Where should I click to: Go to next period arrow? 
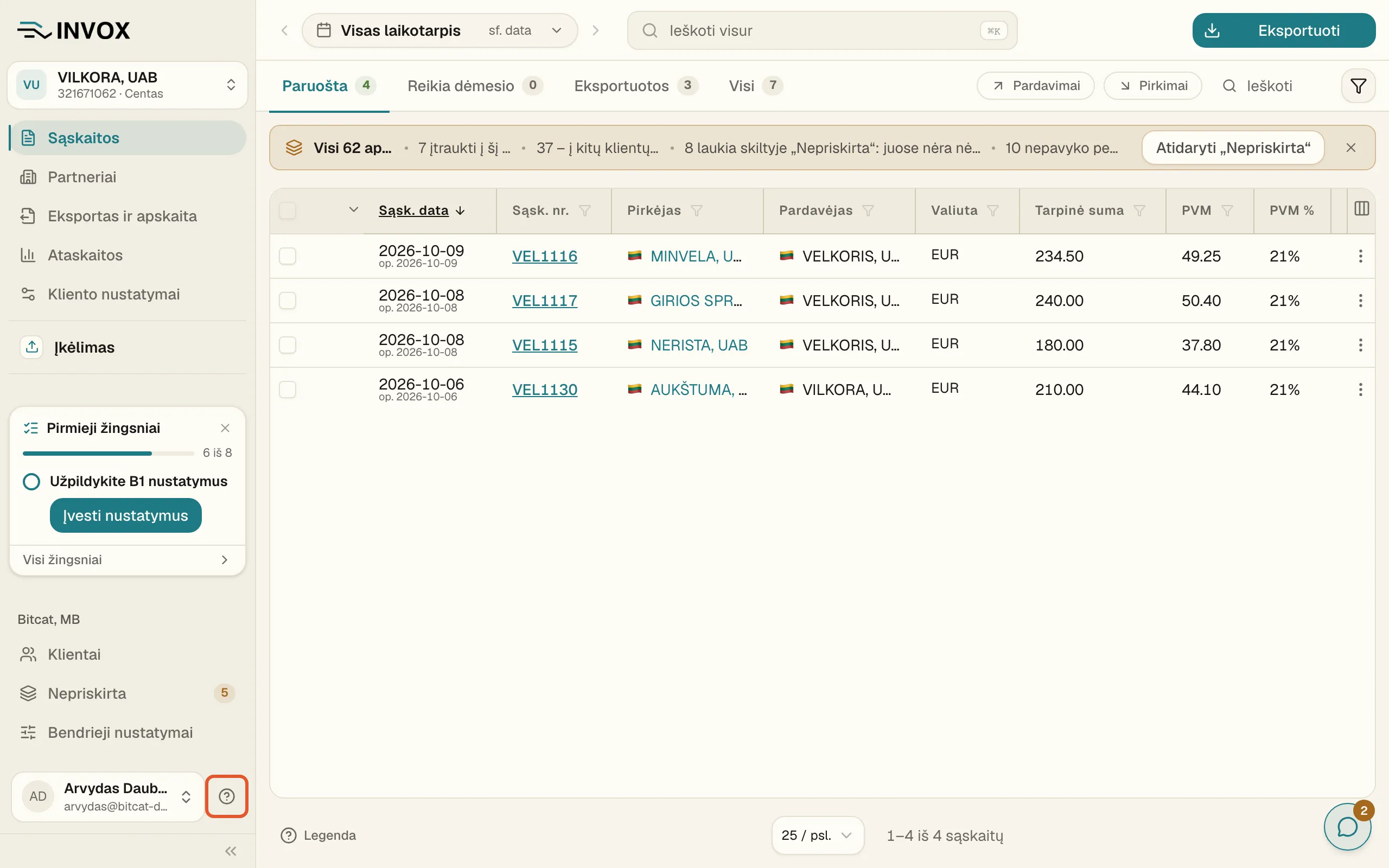(595, 30)
